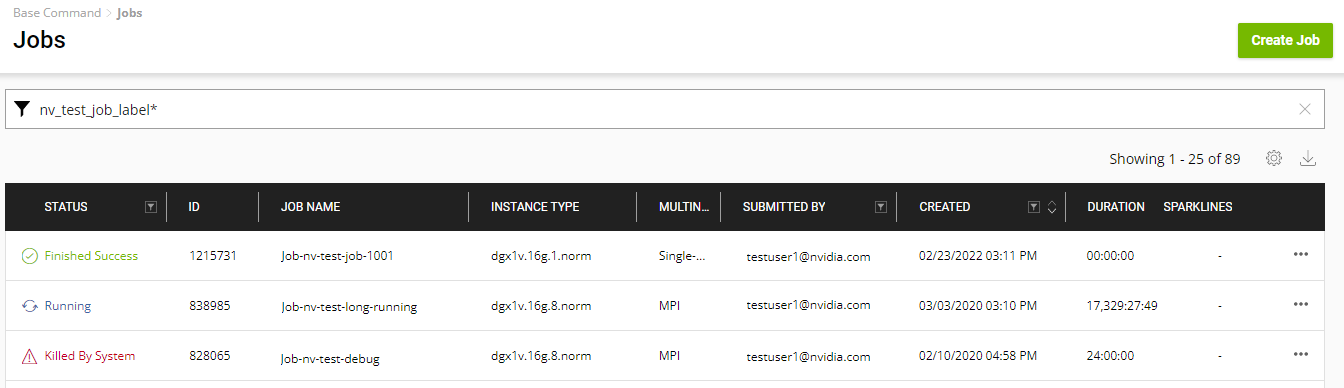Open Base Command breadcrumb link
Image resolution: width=1344 pixels, height=388 pixels.
(57, 13)
